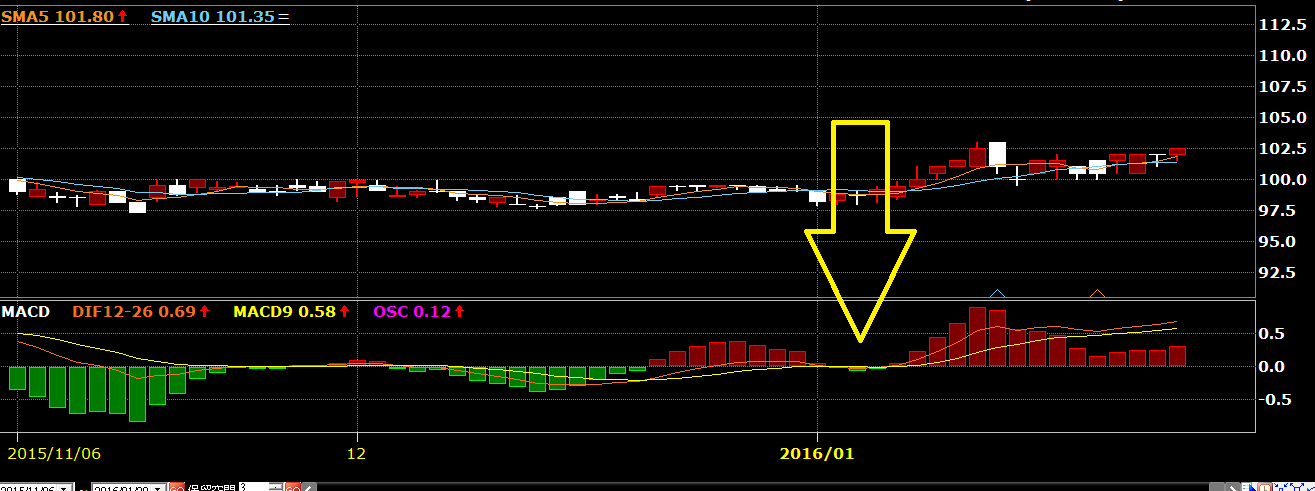The height and width of the screenshot is (491, 1315).
Task: Click the SMA10 101.35 indicator label
Action: point(219,16)
